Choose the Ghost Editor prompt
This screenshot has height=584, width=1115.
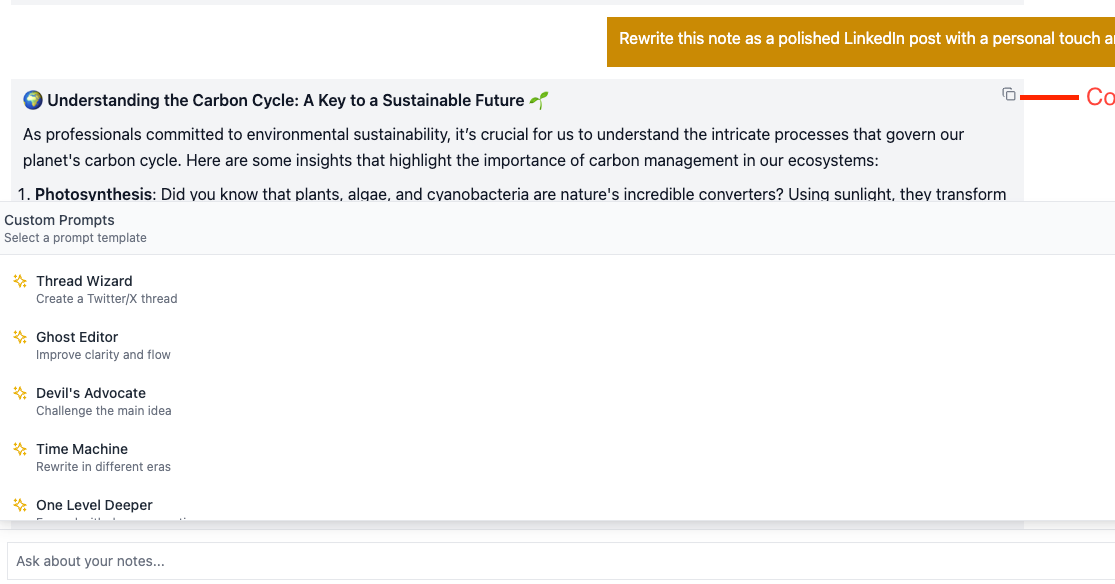pos(558,345)
